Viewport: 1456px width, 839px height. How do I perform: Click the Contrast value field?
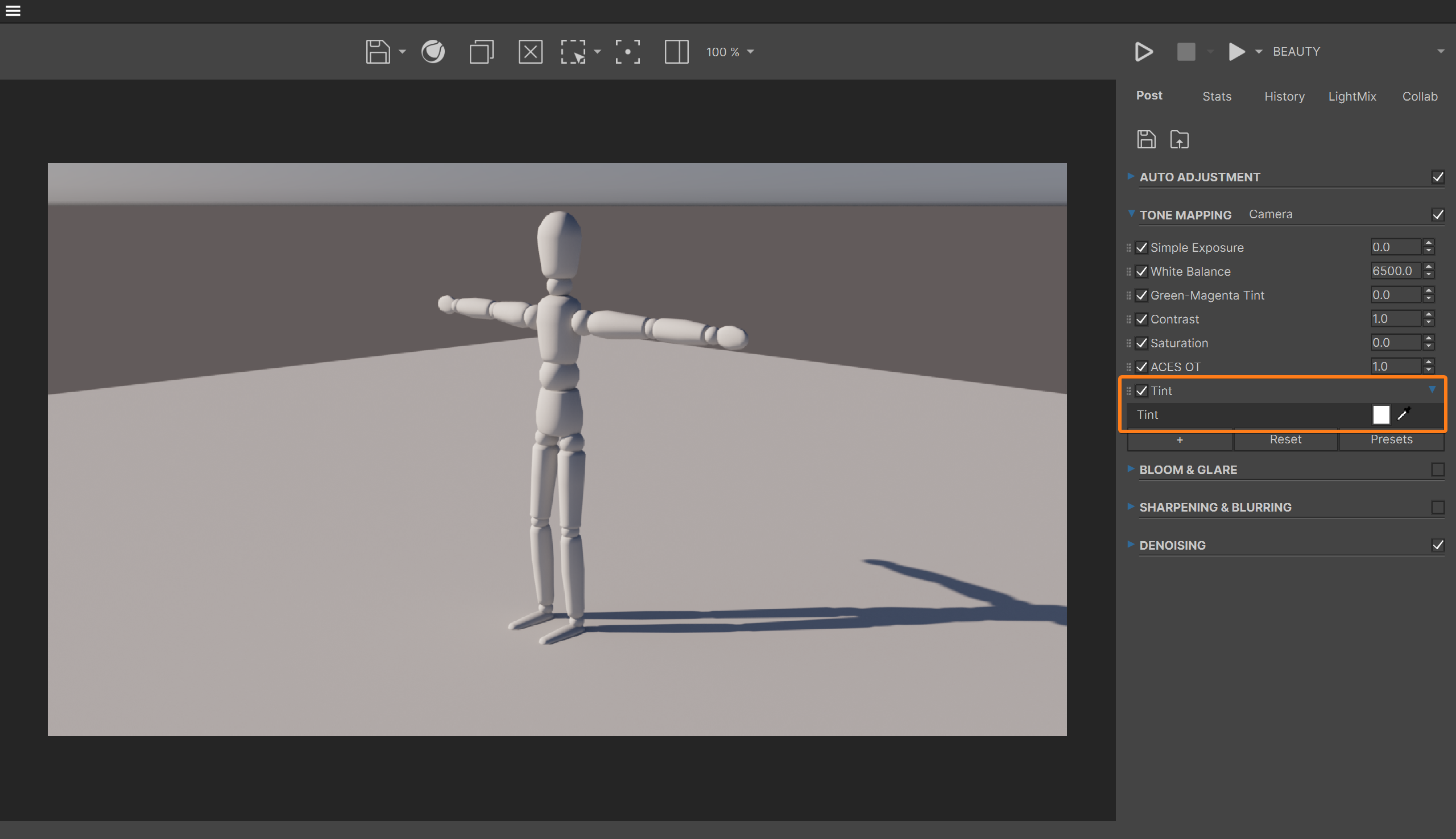1396,319
